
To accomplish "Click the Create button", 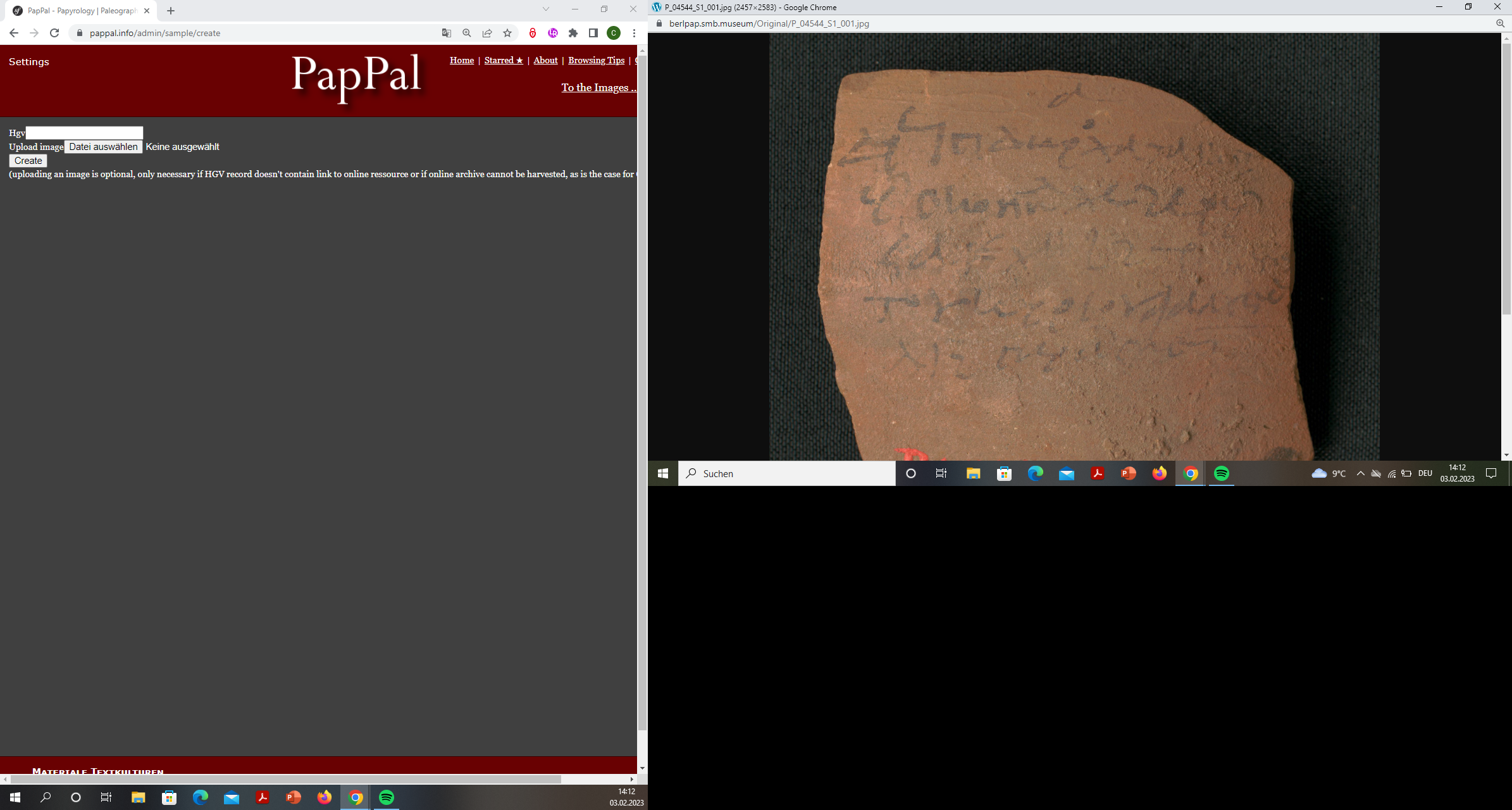I will point(28,161).
